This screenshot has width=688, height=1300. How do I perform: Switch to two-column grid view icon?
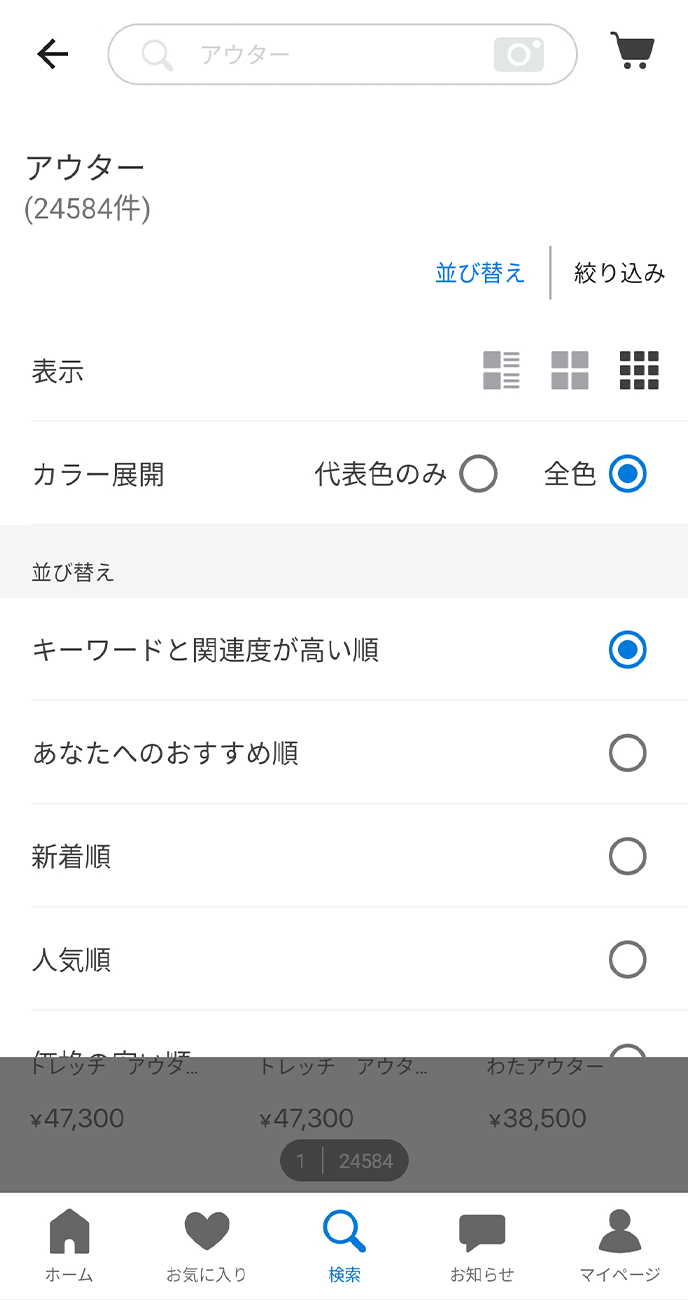pos(570,370)
